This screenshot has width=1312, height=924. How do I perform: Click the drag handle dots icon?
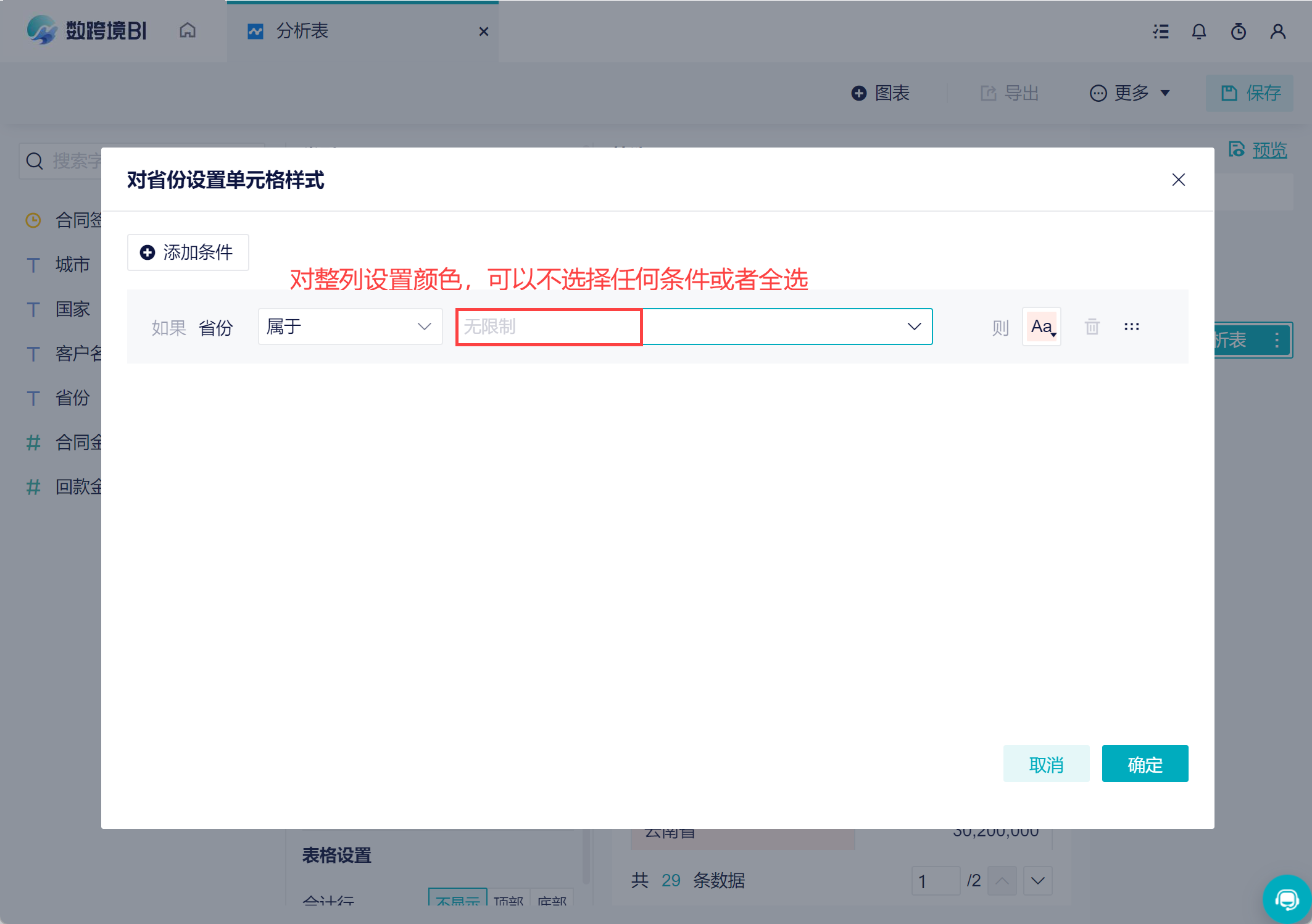coord(1132,327)
